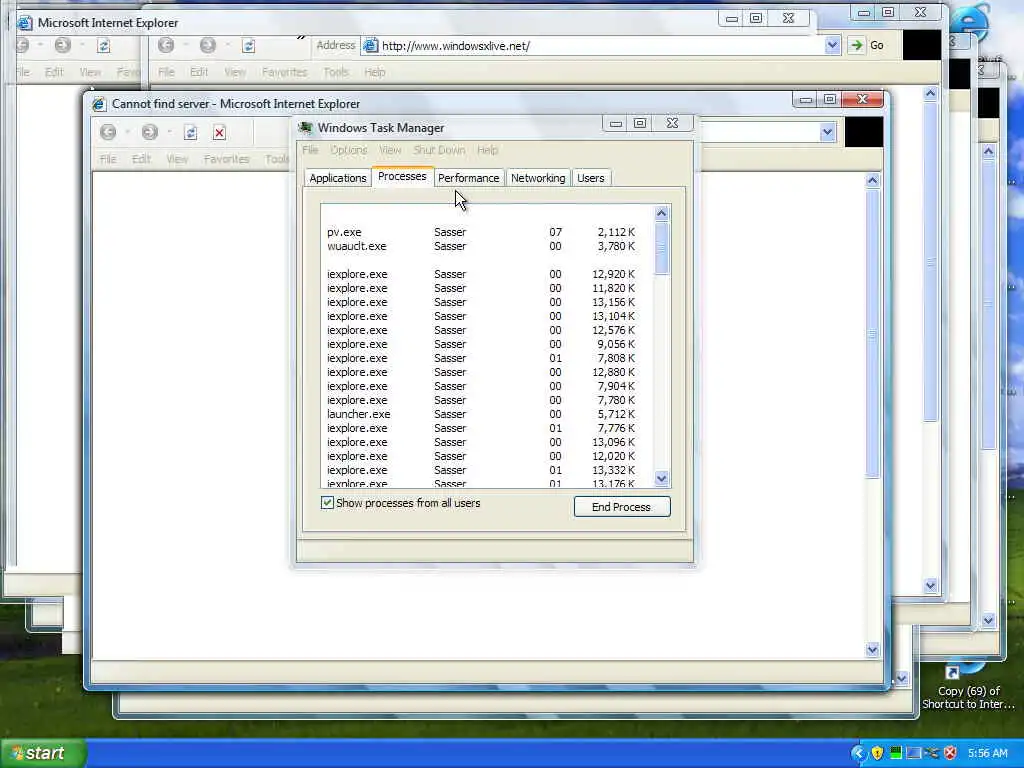Screen dimensions: 1024x768
Task: Click the 5:56 AM clock
Action: click(x=987, y=753)
